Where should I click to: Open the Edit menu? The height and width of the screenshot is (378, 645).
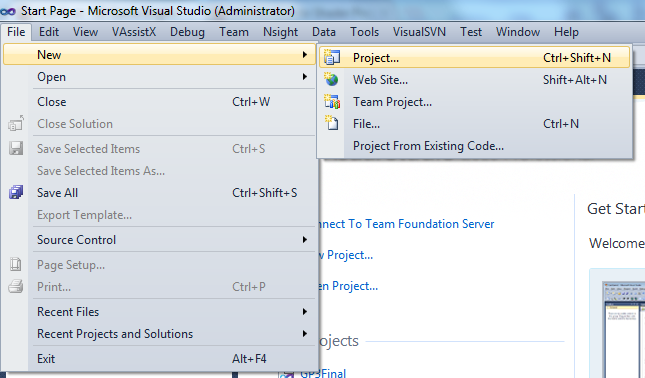(49, 32)
